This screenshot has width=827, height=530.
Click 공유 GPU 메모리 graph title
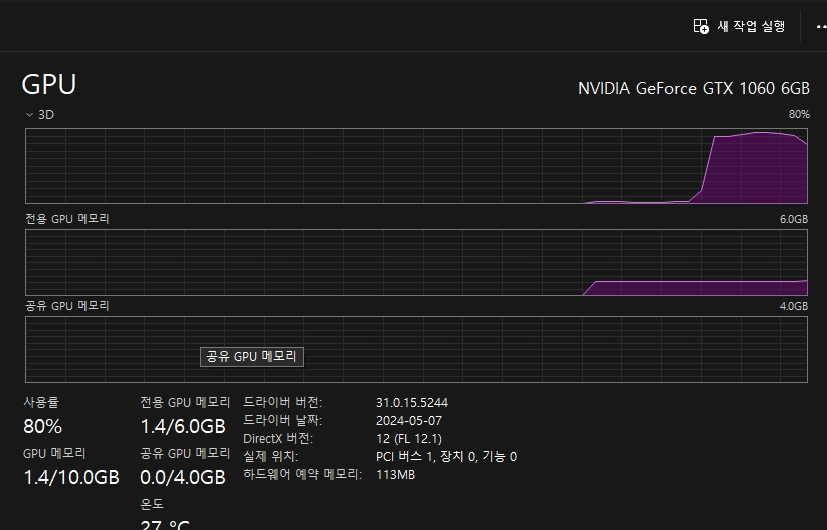coord(67,305)
